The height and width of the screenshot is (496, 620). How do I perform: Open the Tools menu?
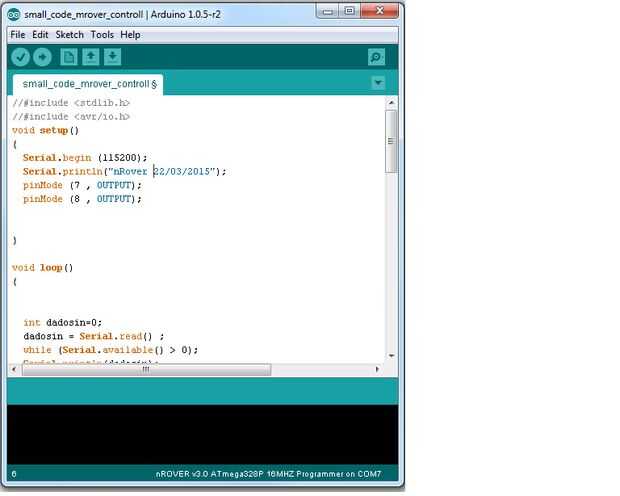[102, 35]
